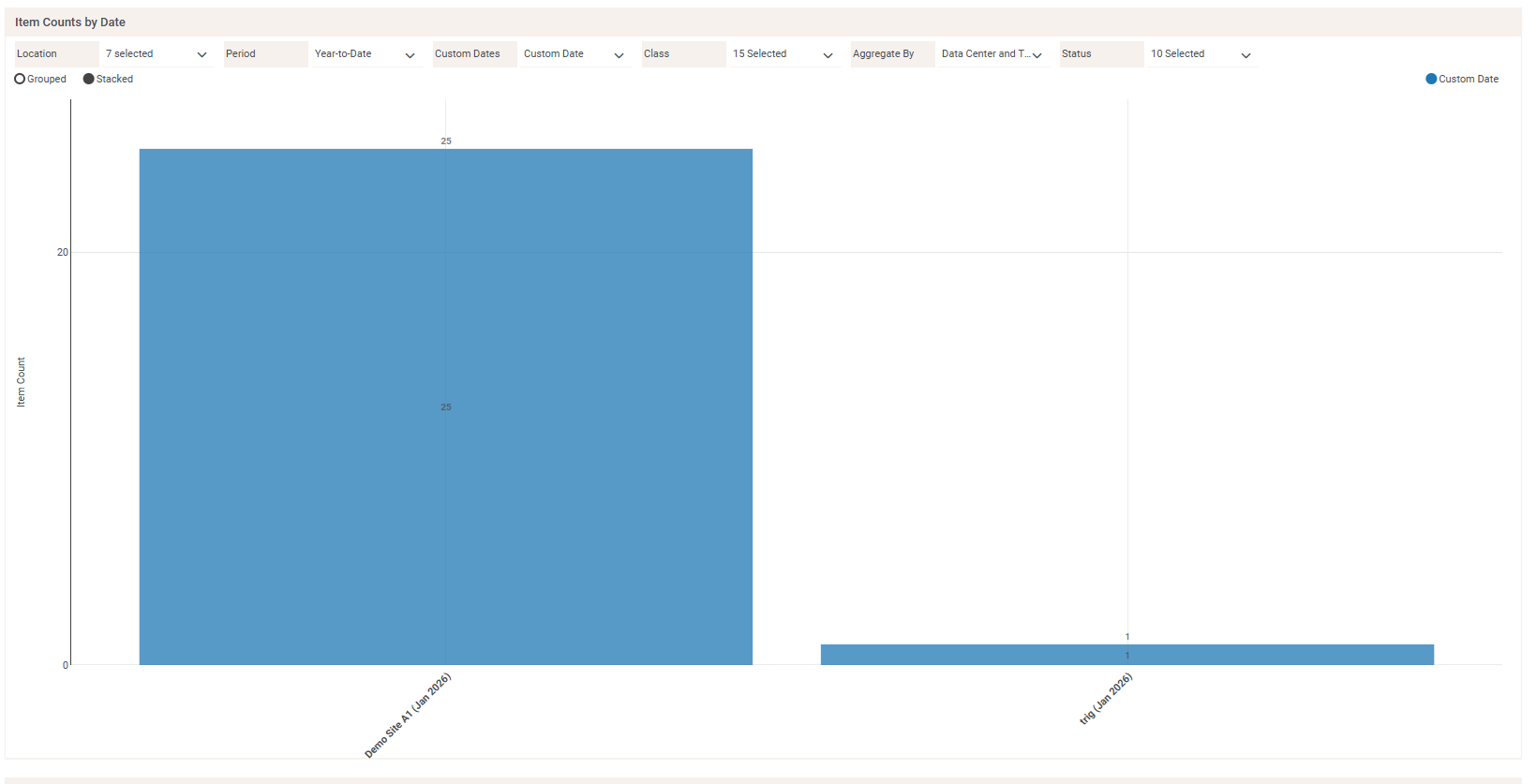1537x784 pixels.
Task: Click the "trig (Jan 2026)" axis label
Action: point(1106,699)
